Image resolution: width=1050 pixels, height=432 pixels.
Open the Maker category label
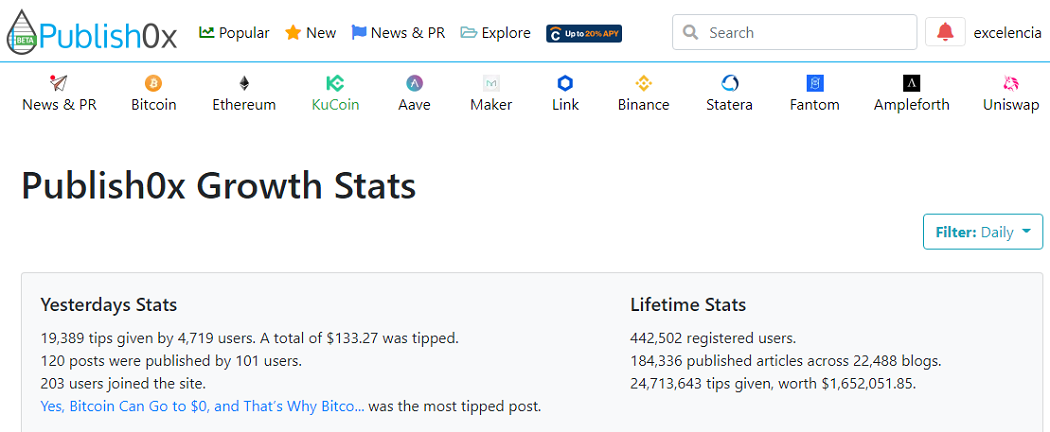(492, 105)
